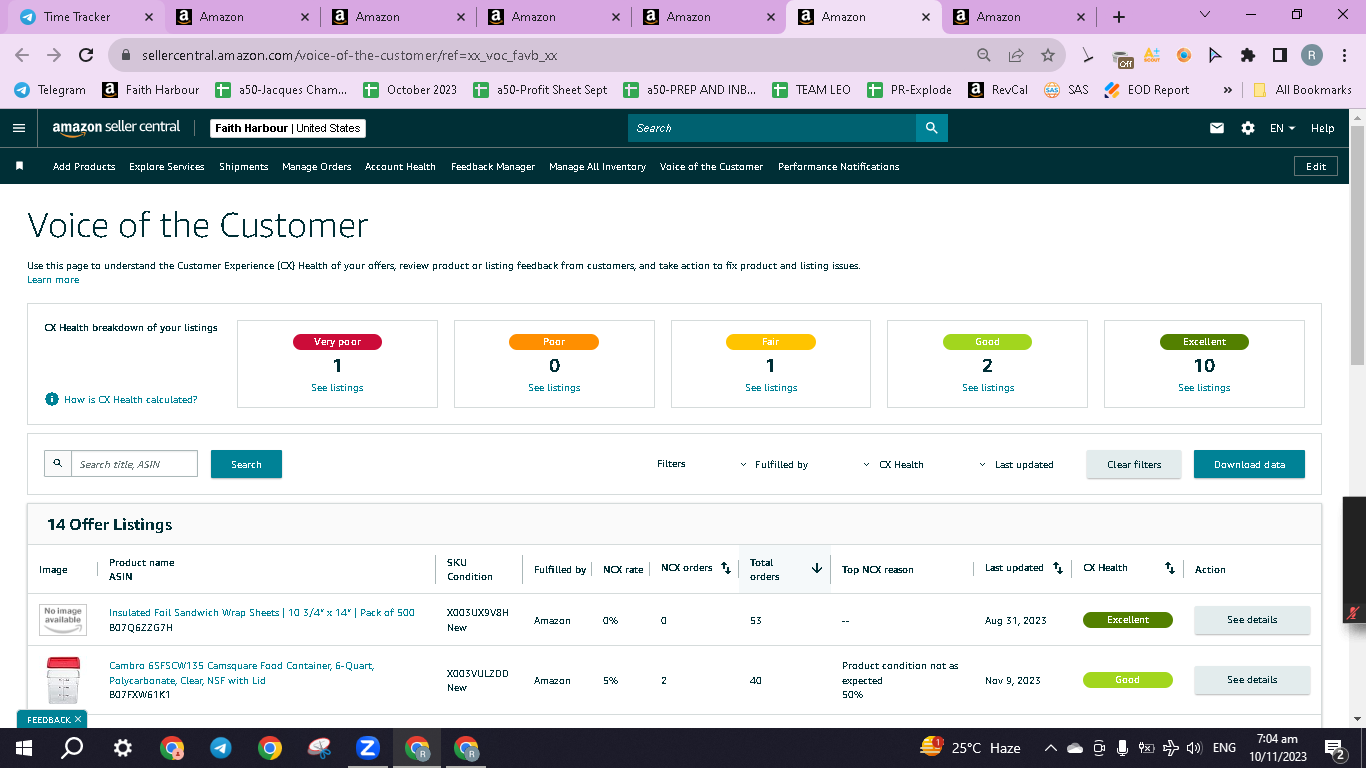
Task: Click the Cambro food container product thumbnail
Action: tap(62, 680)
